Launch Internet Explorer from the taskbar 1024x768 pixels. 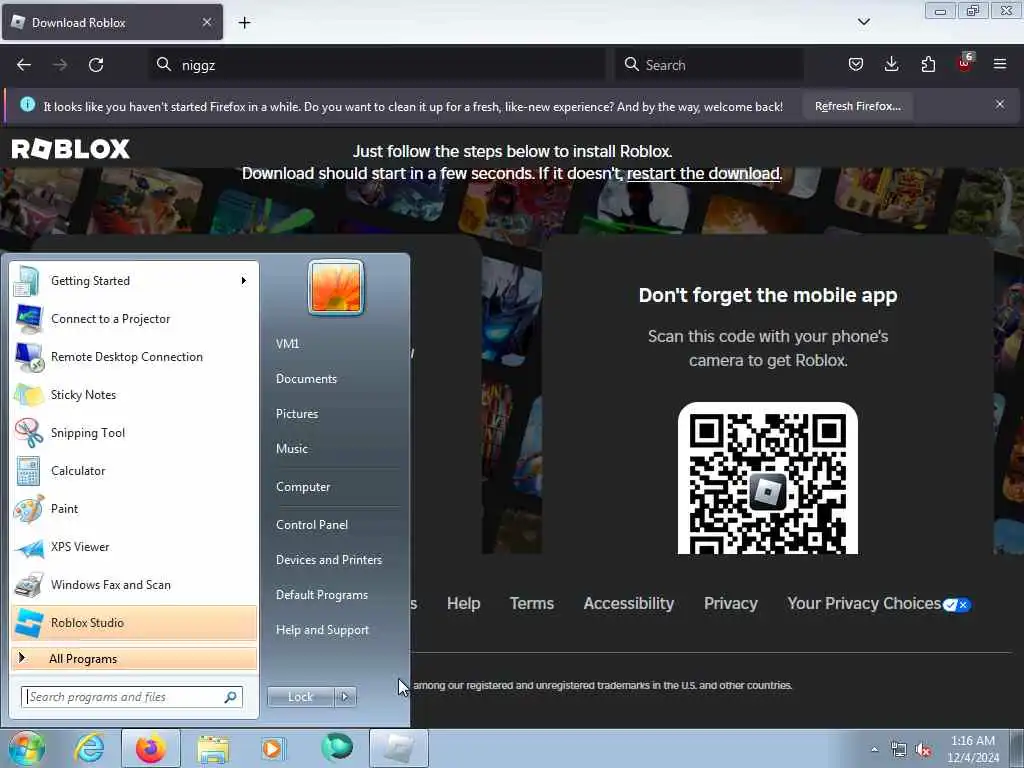89,749
